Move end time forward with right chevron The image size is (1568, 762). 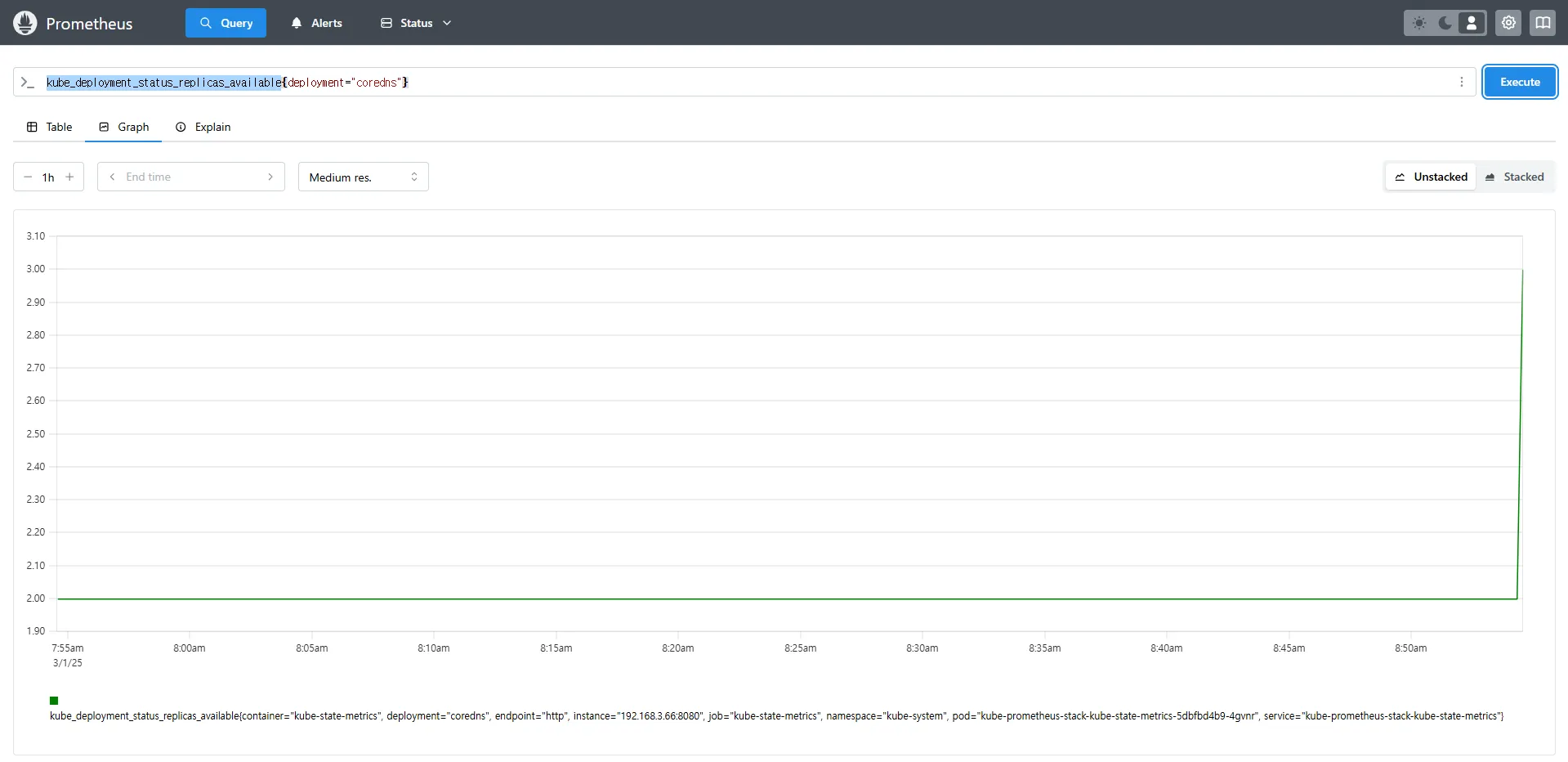tap(270, 177)
